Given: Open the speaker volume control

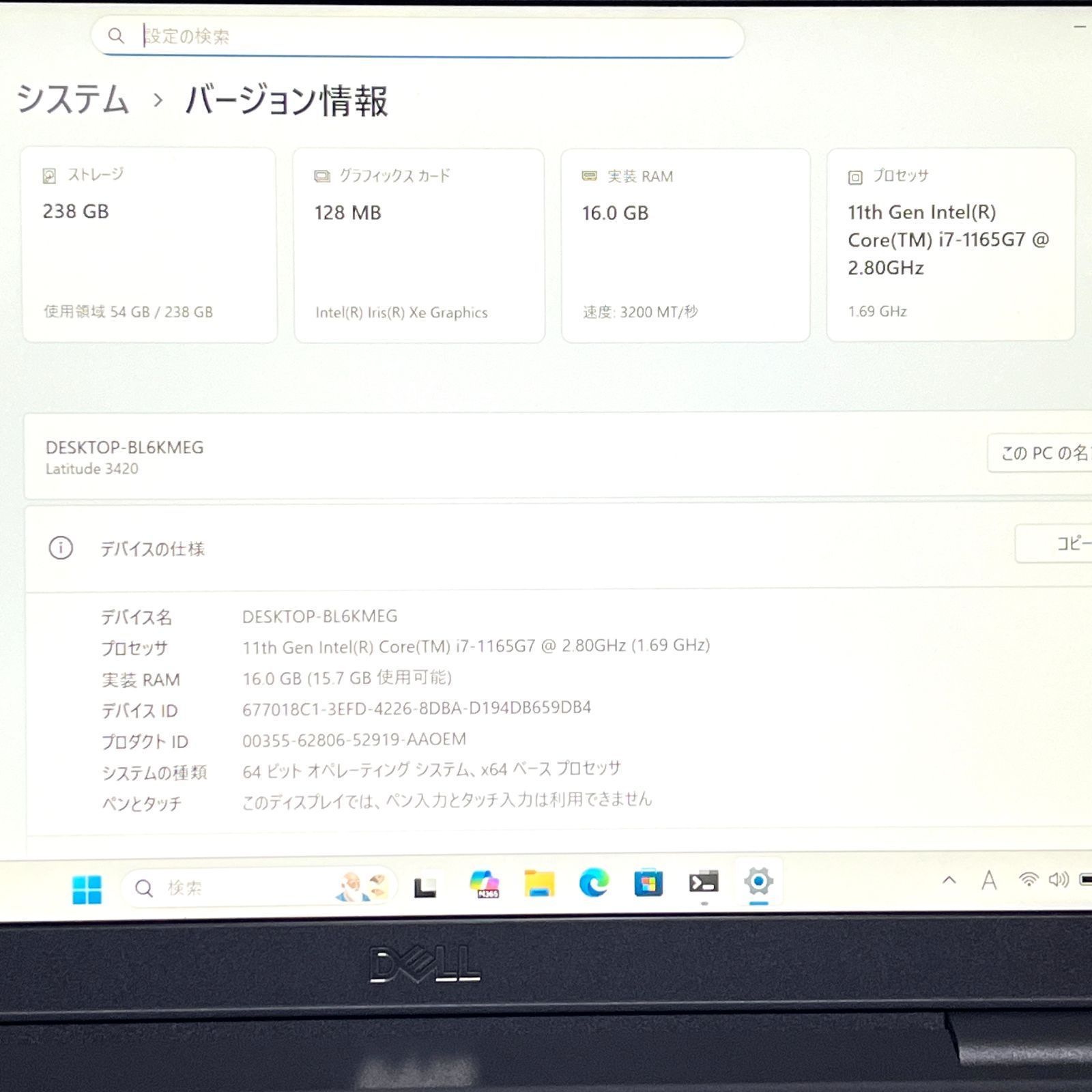Looking at the screenshot, I should click(x=1059, y=879).
